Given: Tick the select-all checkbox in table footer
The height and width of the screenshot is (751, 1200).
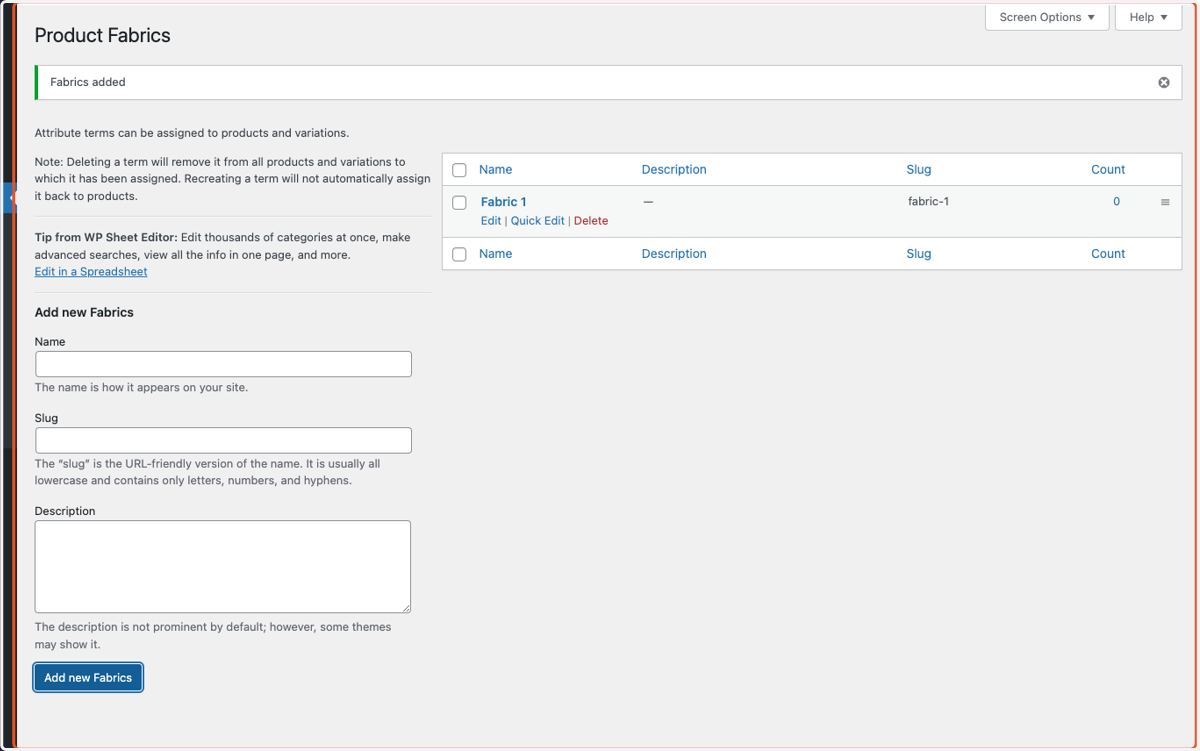Looking at the screenshot, I should point(460,254).
